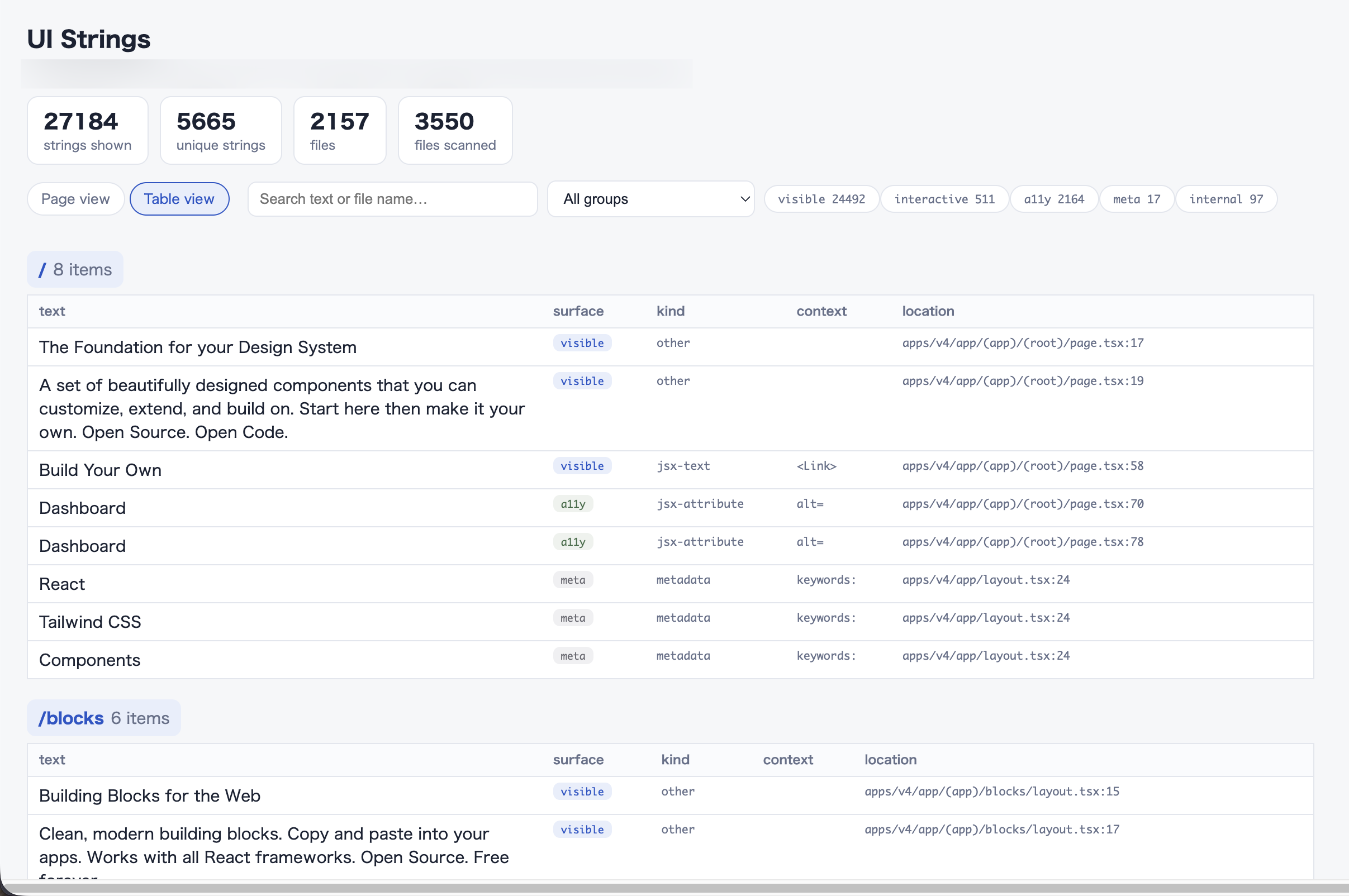Click the 5665 unique strings stat card
This screenshot has height=896, width=1349.
pos(221,130)
